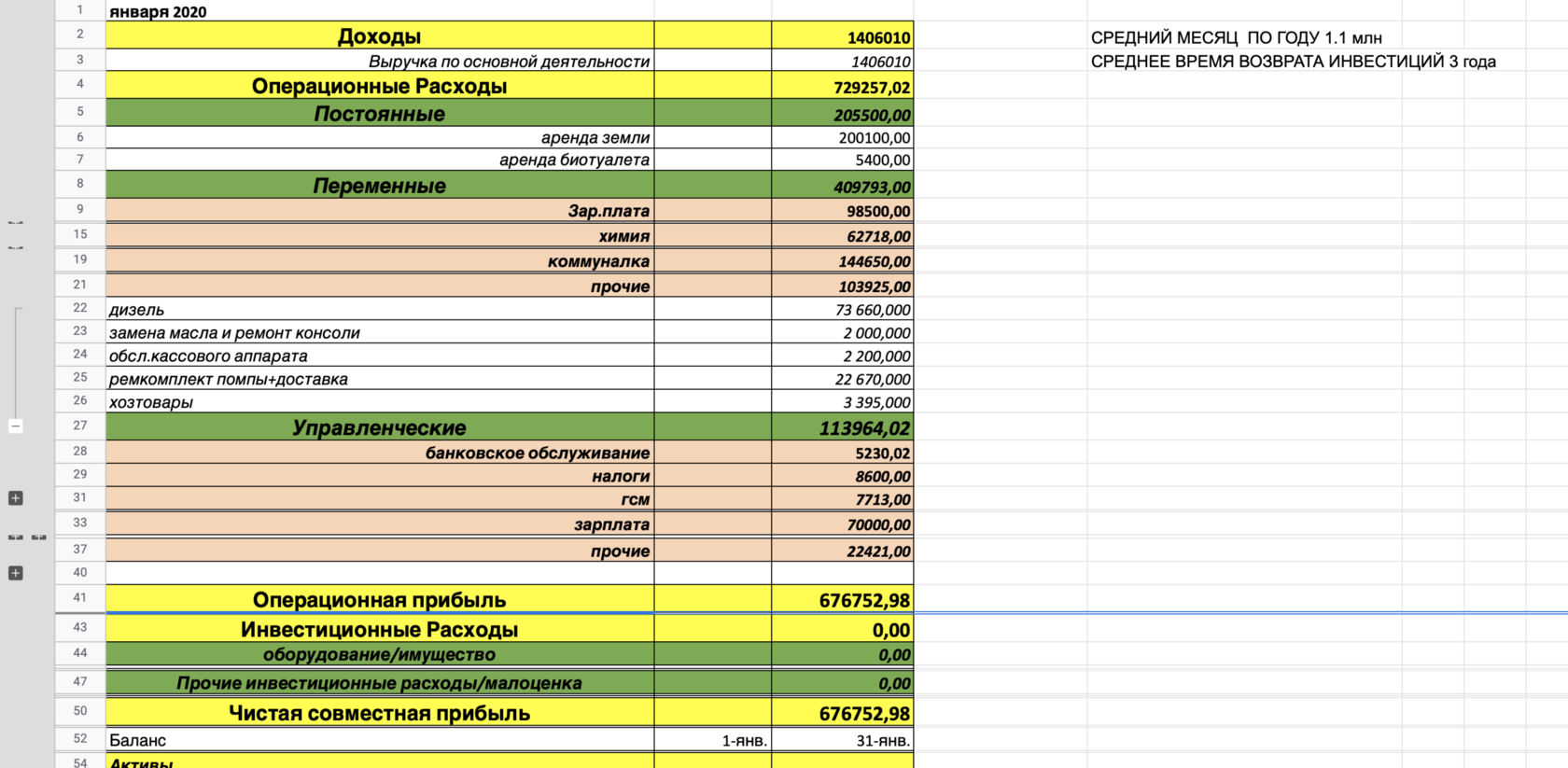Select row header 22

[x=80, y=308]
